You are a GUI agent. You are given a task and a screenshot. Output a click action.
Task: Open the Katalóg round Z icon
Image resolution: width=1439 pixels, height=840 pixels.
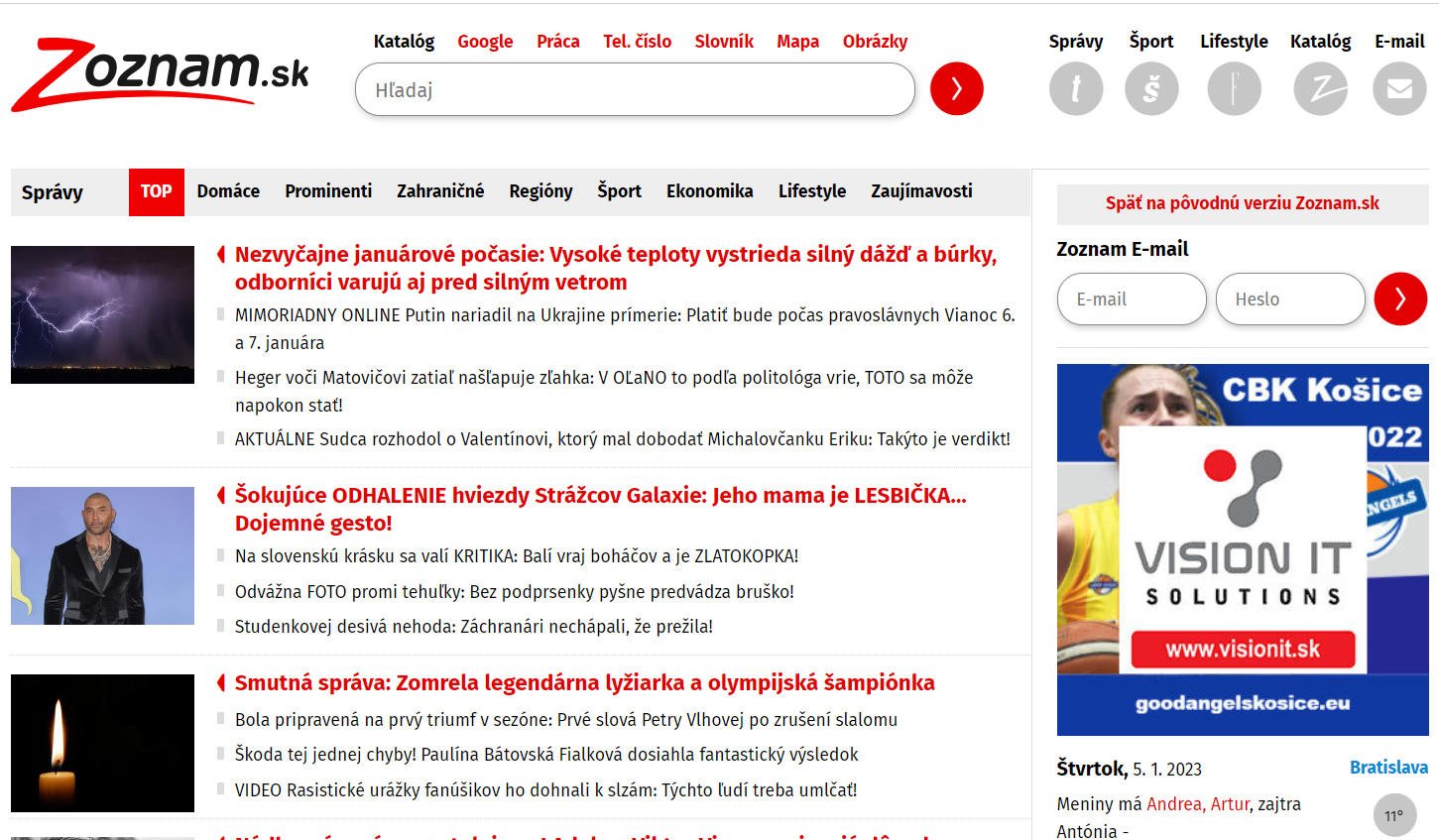[x=1320, y=89]
